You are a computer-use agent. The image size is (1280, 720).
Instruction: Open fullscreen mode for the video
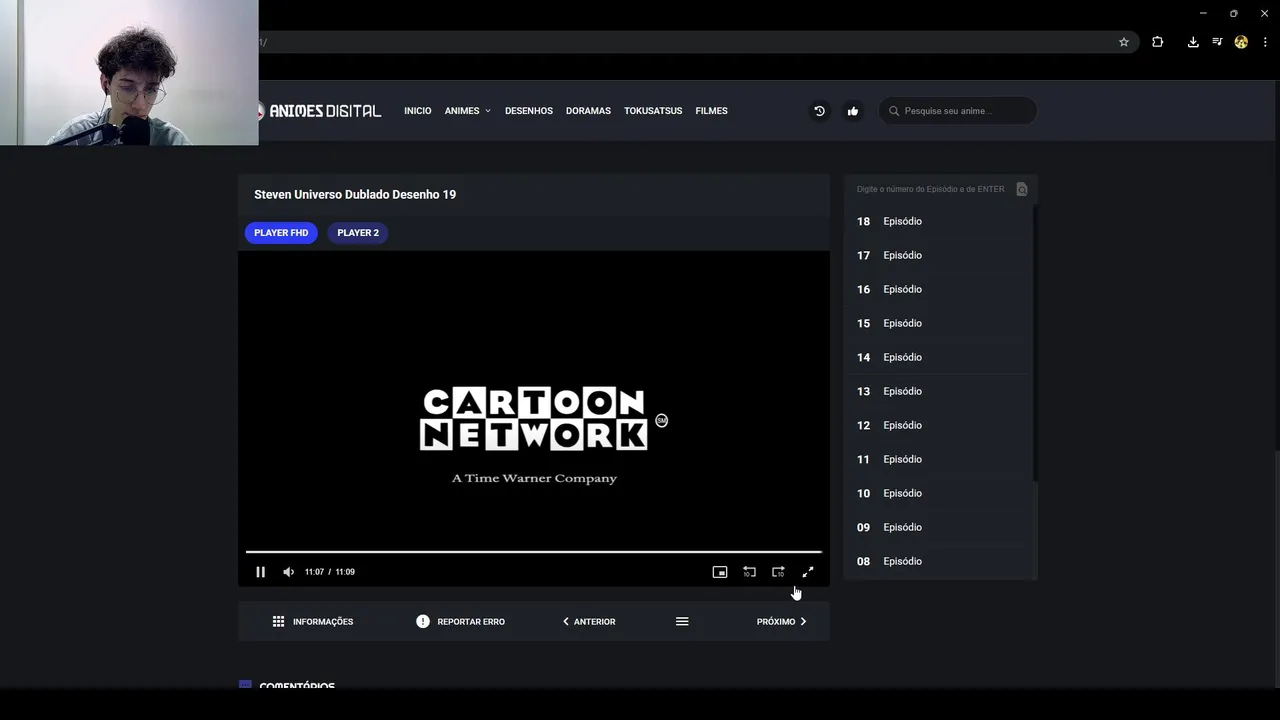tap(808, 572)
